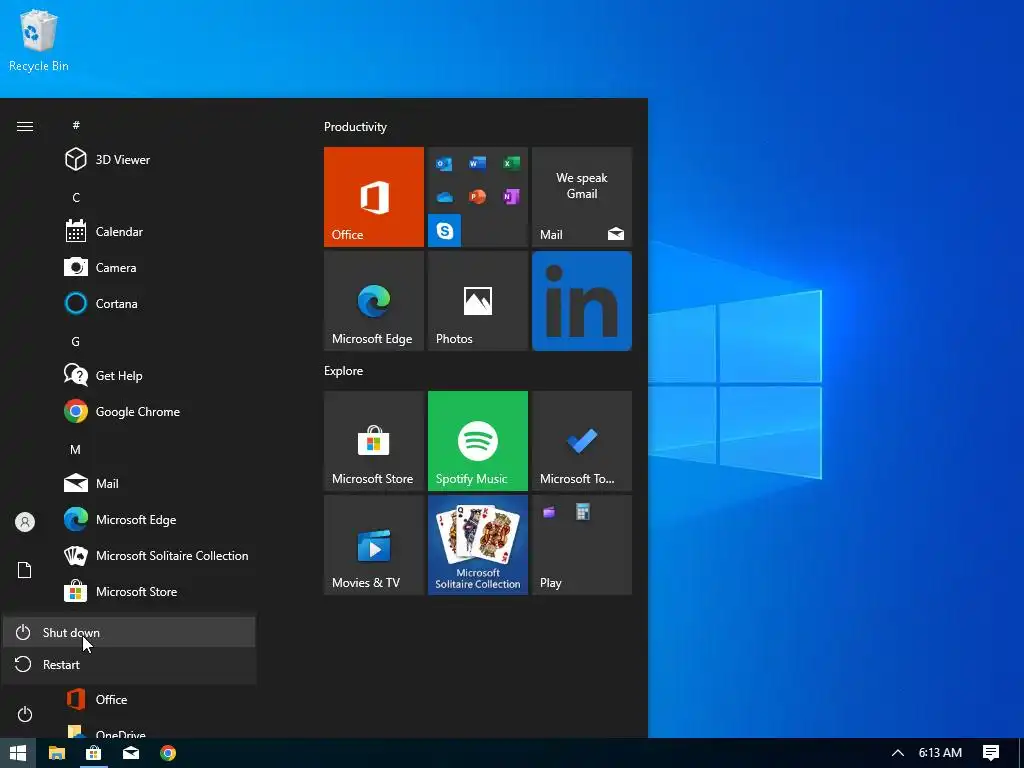
Task: Expand the Start menu hamburger button
Action: (x=25, y=126)
